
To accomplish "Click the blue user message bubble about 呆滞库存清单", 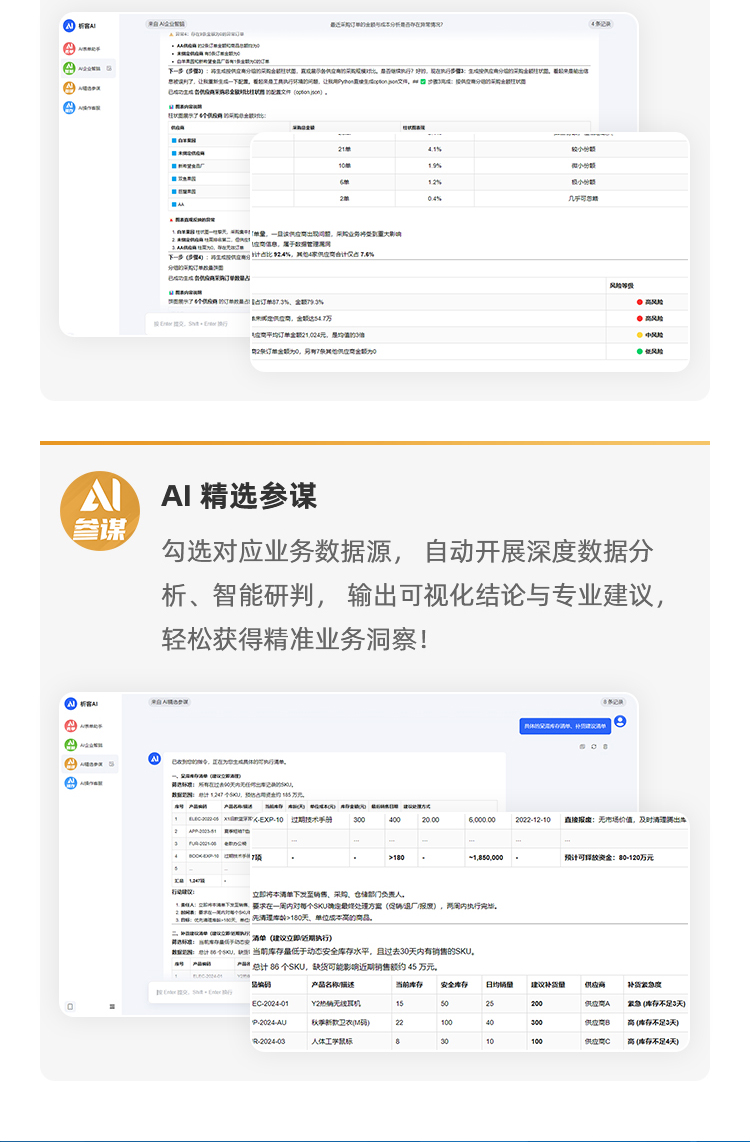I will pos(565,726).
